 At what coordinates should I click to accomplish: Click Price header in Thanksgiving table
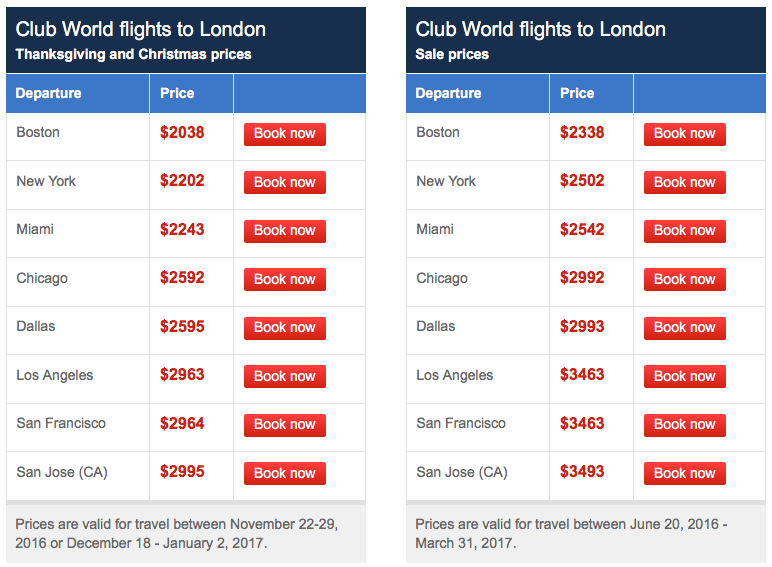pos(177,93)
